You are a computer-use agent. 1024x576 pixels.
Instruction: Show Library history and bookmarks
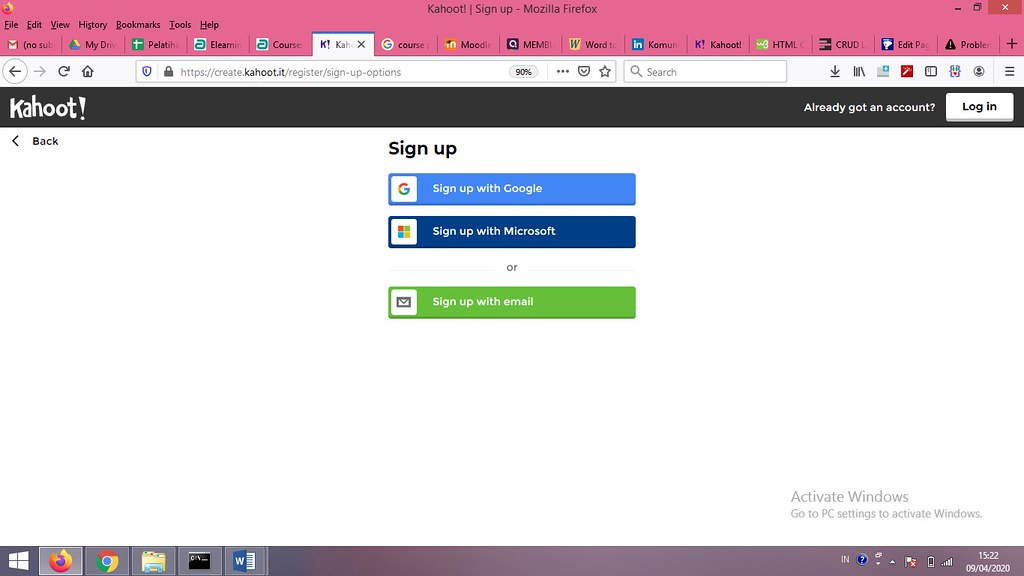(859, 72)
